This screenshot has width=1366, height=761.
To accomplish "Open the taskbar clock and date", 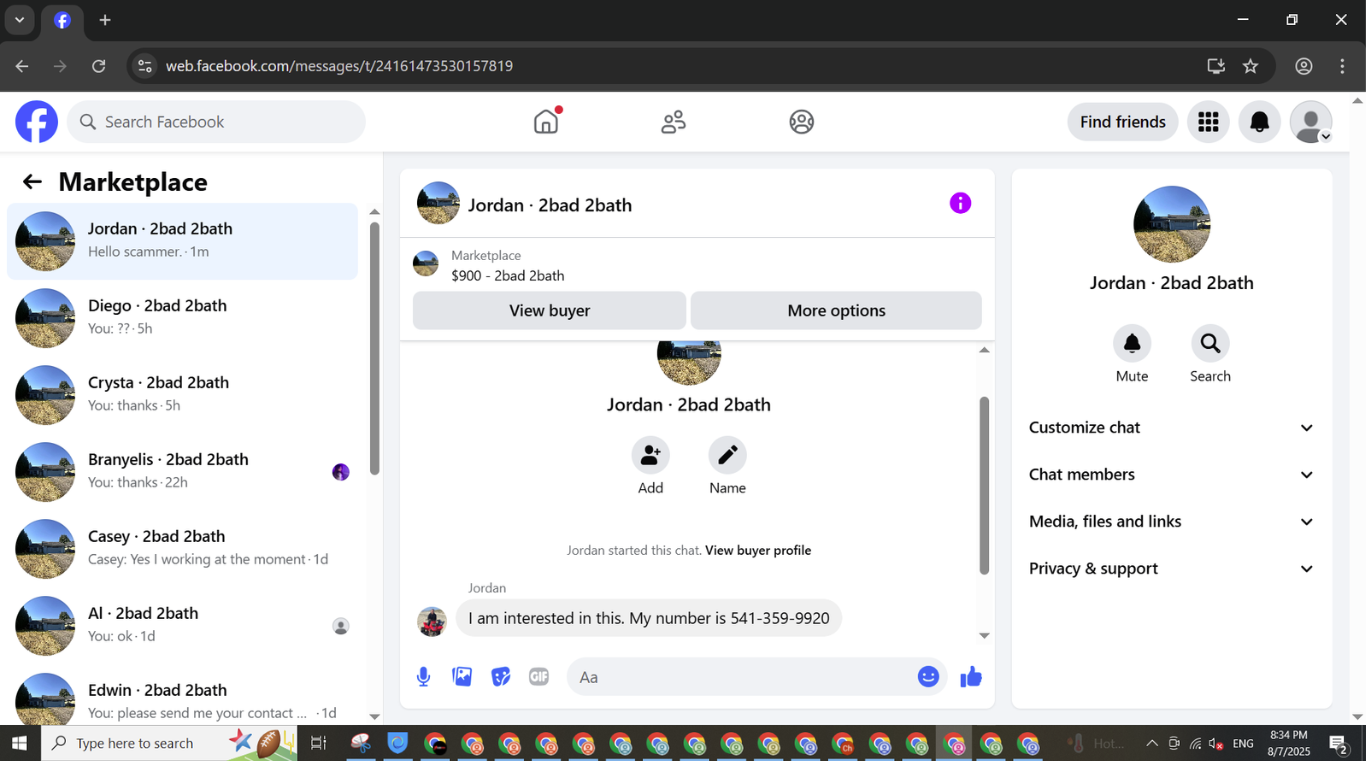I will click(x=1288, y=743).
